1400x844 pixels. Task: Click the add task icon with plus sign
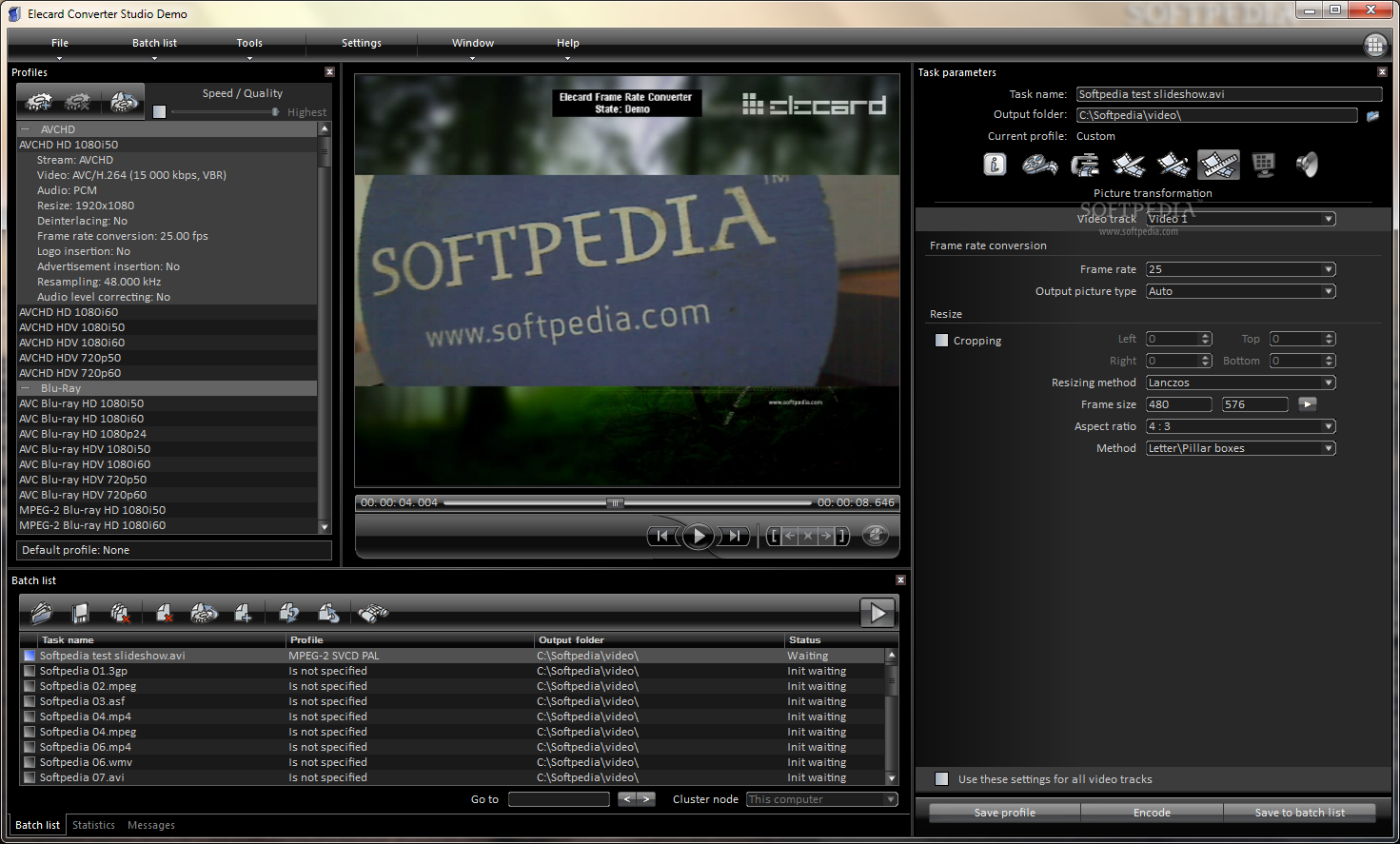pos(244,614)
